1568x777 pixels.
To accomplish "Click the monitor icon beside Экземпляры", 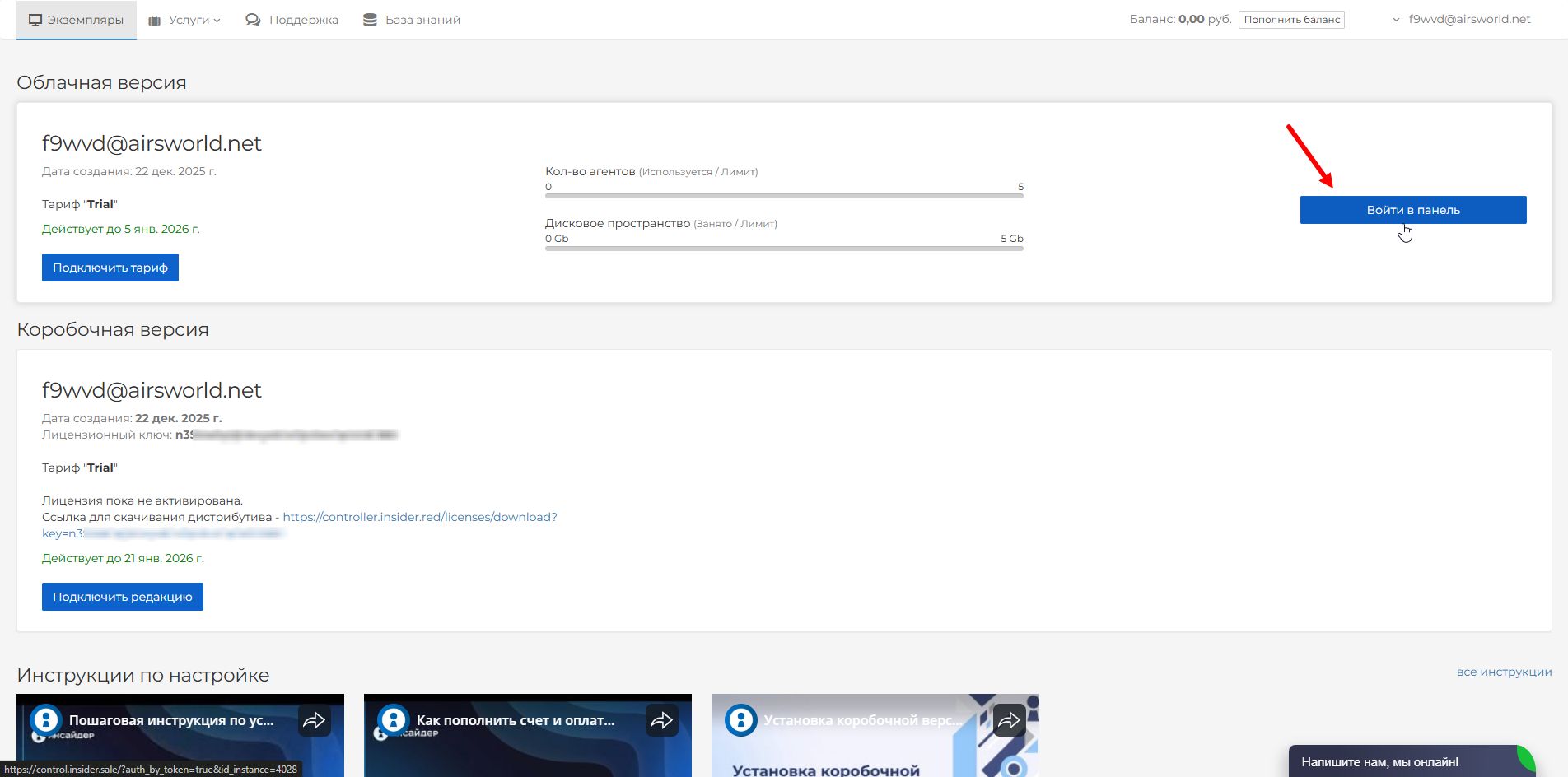I will point(35,20).
